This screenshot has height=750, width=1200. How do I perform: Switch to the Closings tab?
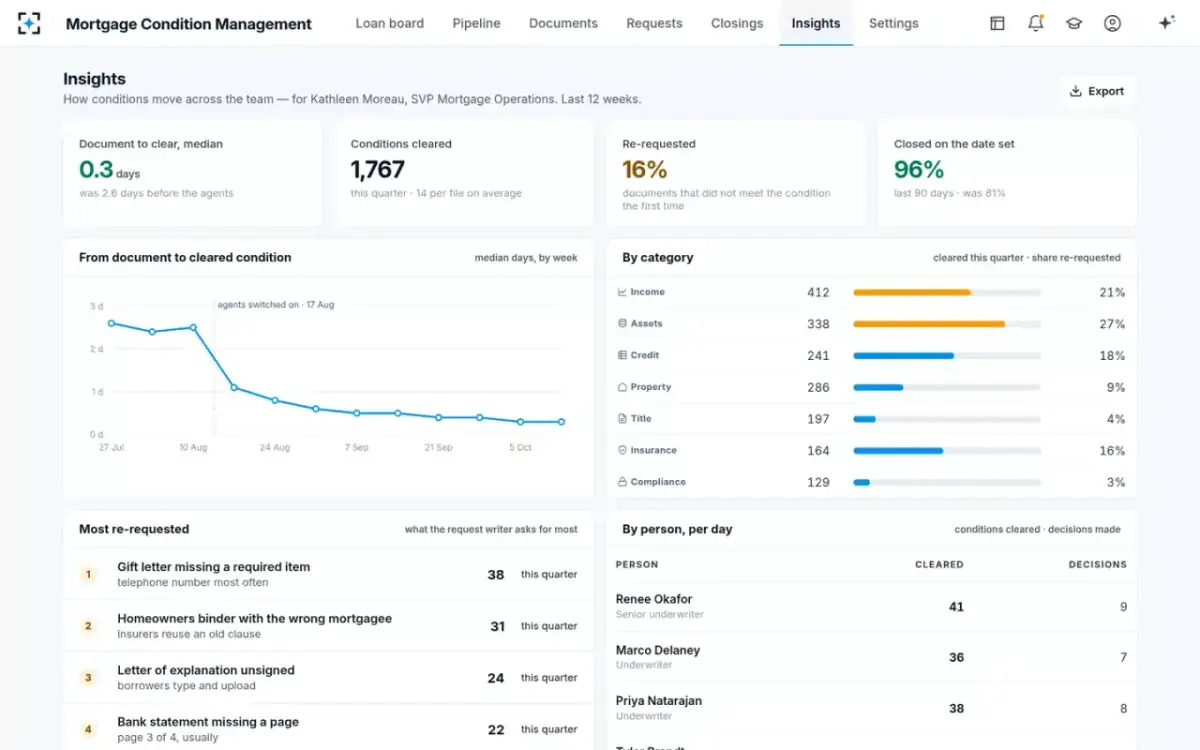coord(737,23)
